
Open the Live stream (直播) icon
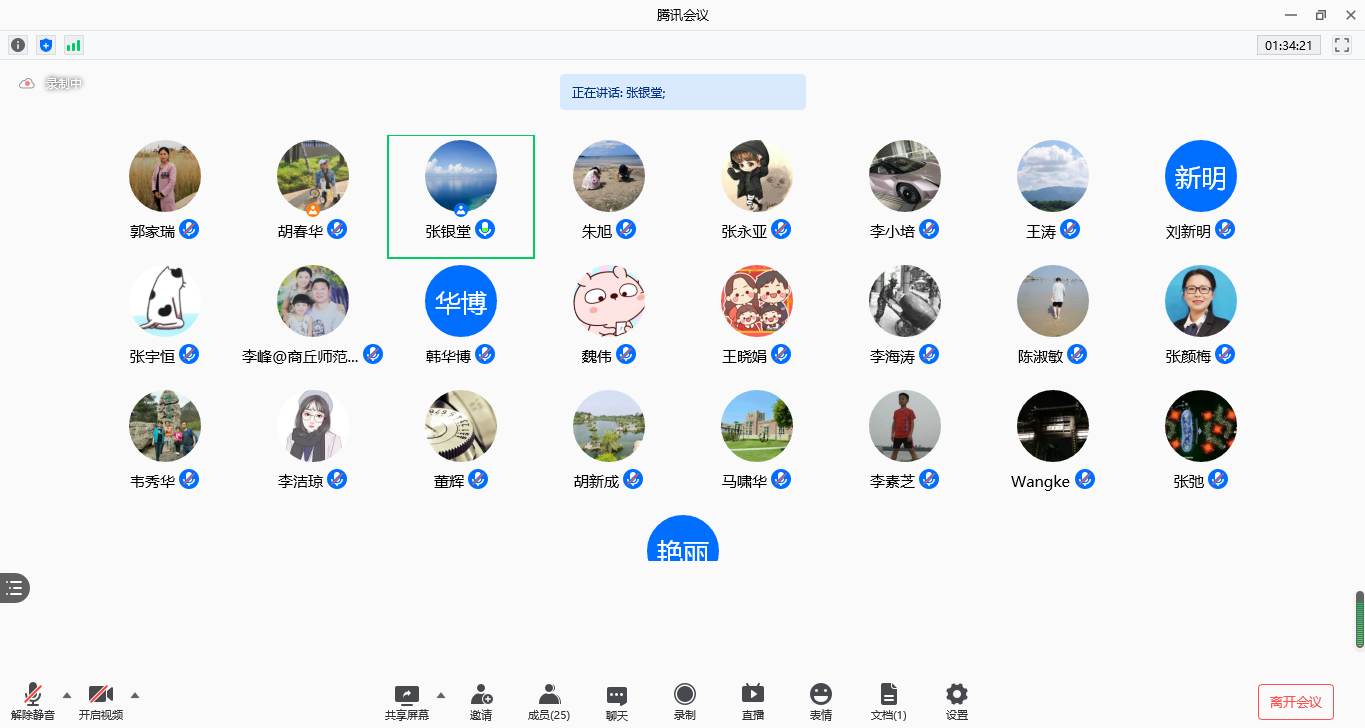tap(753, 702)
